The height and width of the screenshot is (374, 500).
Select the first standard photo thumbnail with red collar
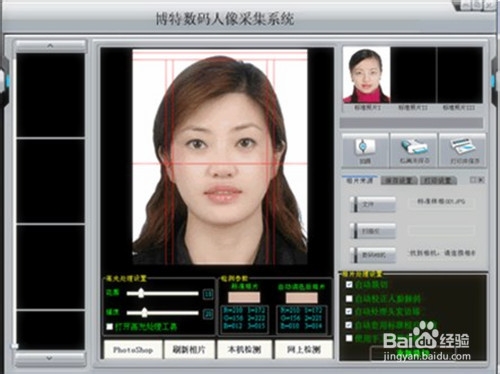[366, 75]
